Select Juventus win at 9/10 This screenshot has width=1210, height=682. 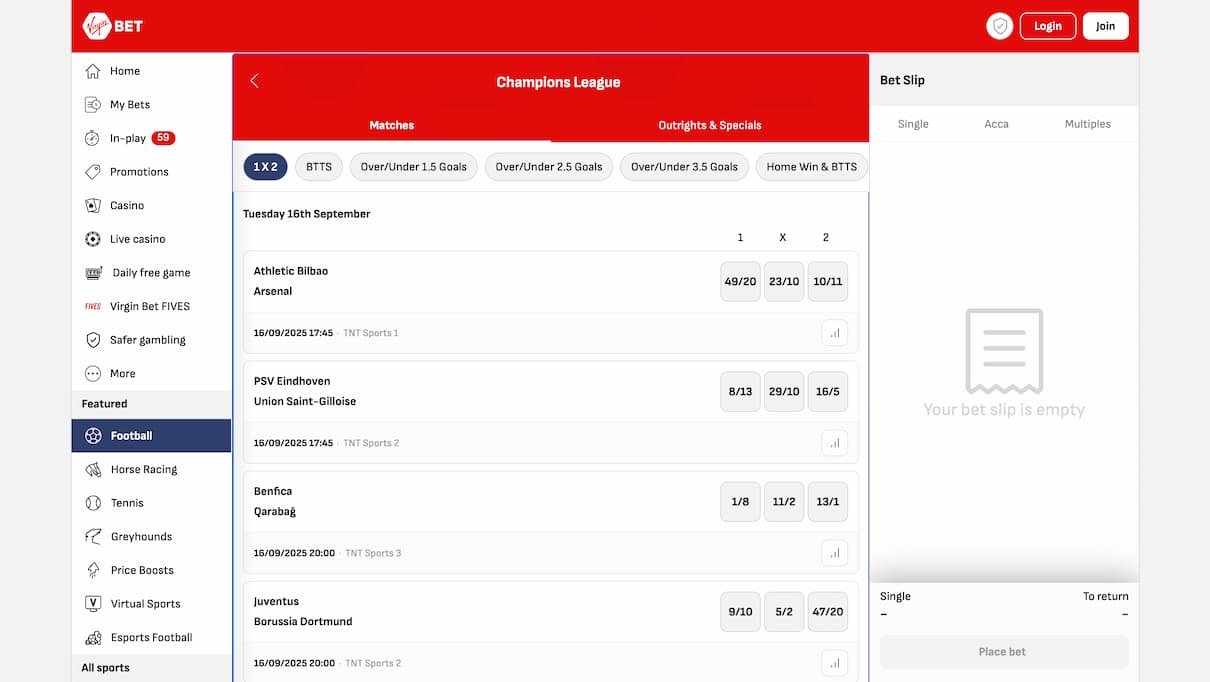coord(740,612)
